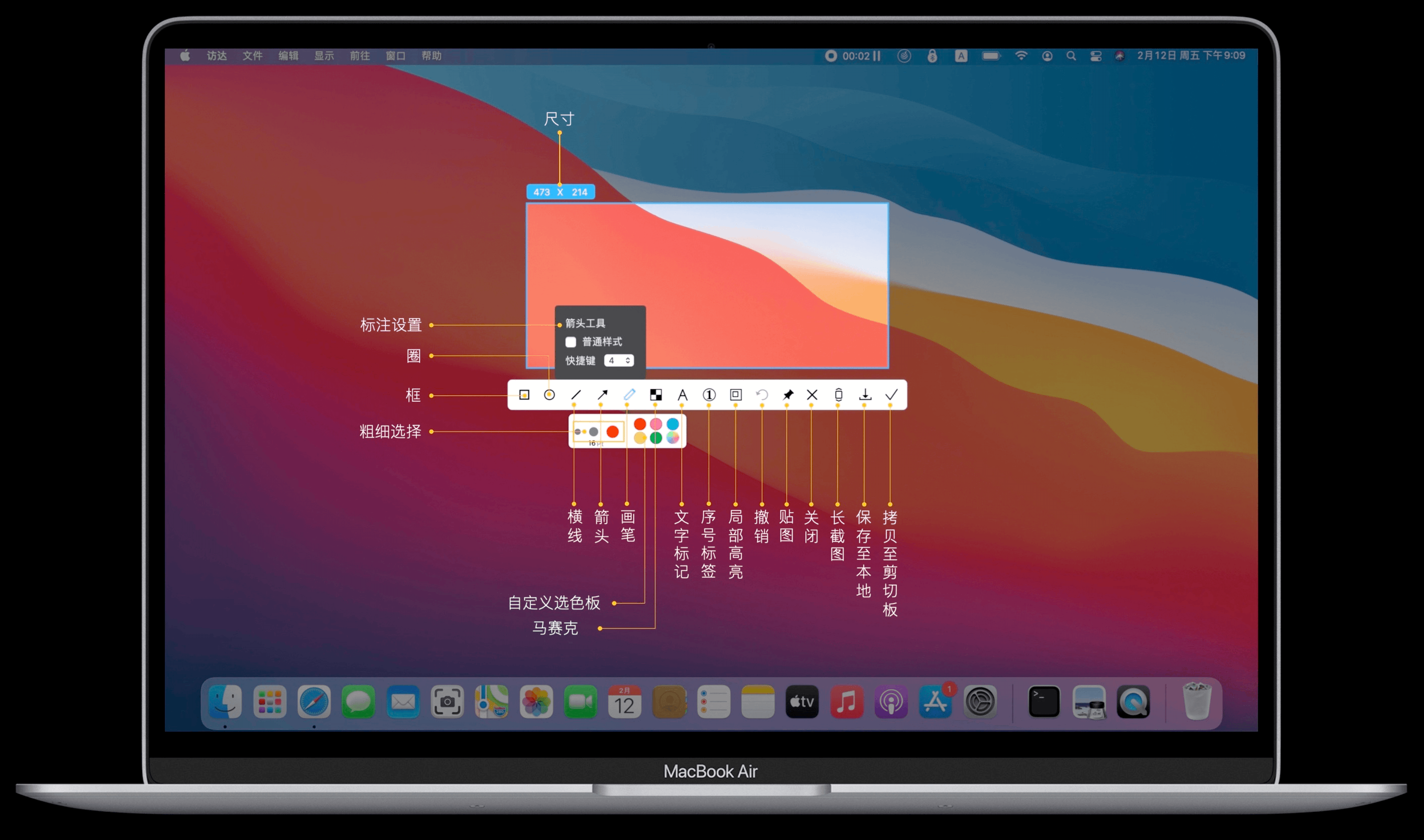Confirm copying the screenshot with the checkmark
Image resolution: width=1424 pixels, height=840 pixels.
click(892, 394)
